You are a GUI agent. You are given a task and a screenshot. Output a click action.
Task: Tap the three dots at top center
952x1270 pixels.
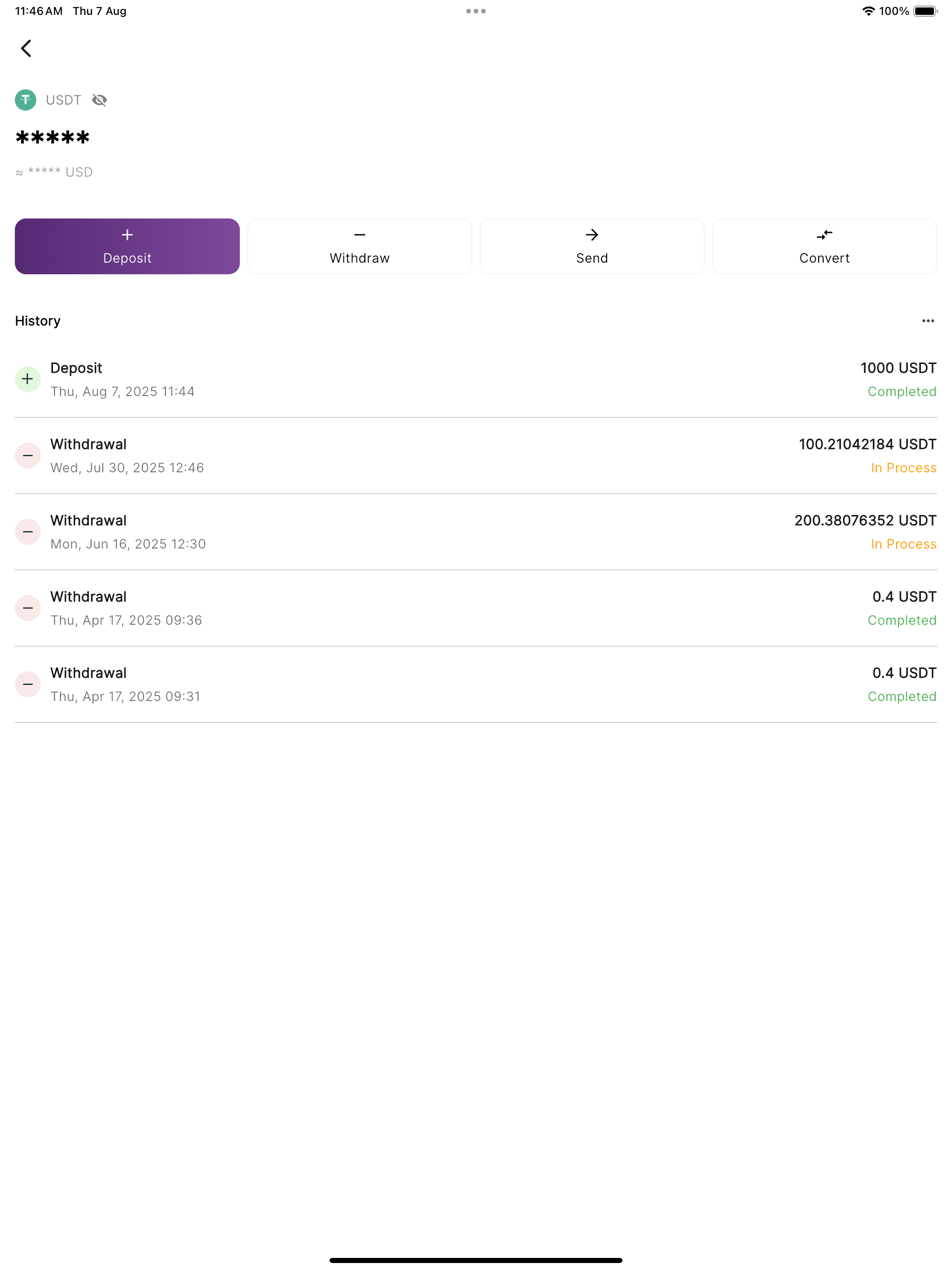click(476, 11)
